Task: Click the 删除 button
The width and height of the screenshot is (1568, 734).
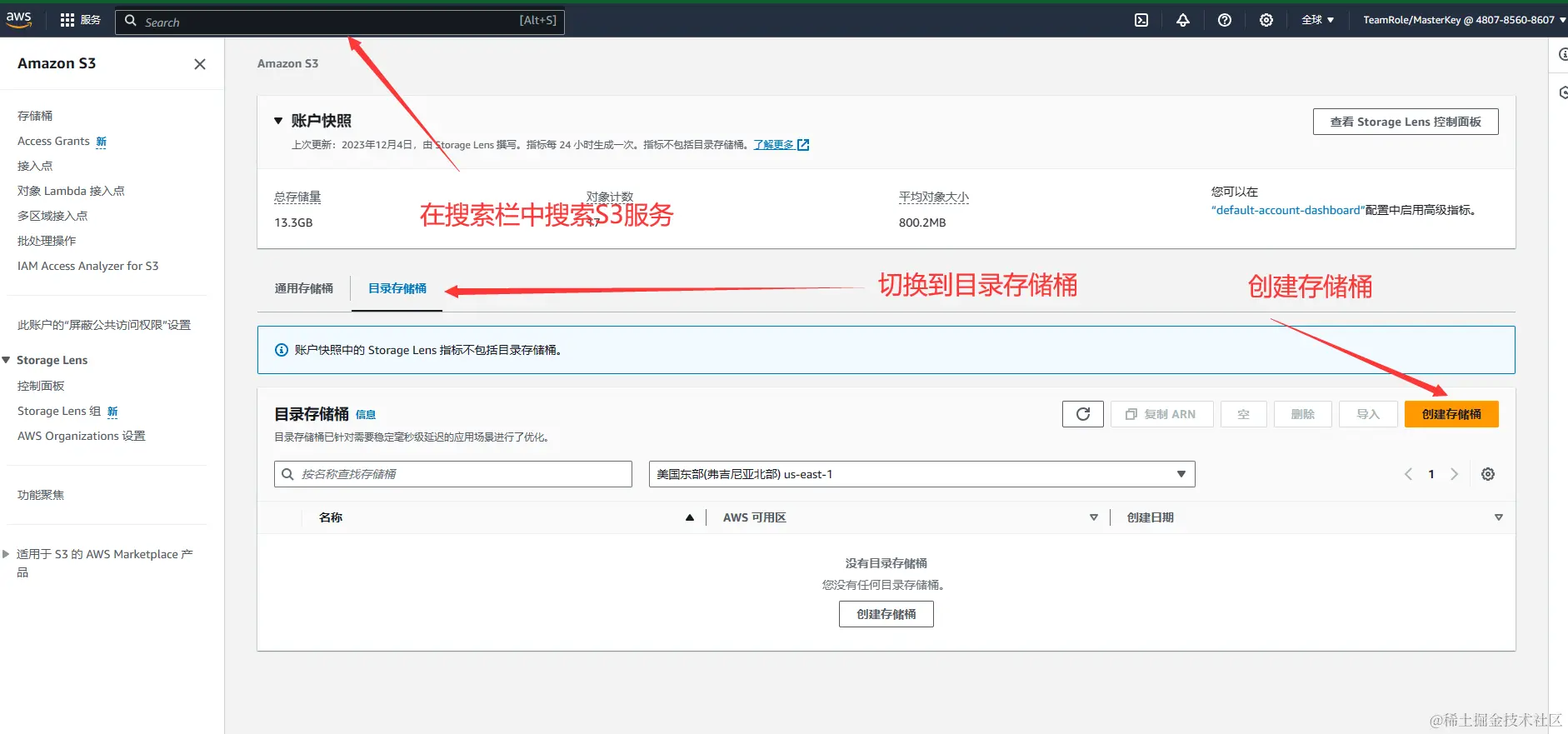Action: pos(1303,414)
